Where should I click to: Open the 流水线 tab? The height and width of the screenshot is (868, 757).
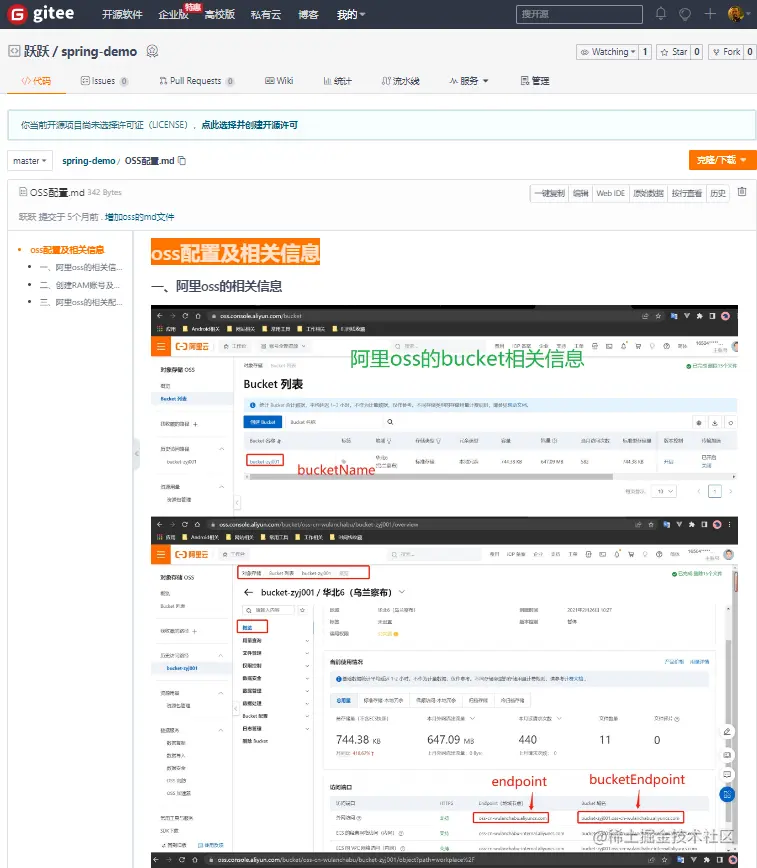[400, 81]
